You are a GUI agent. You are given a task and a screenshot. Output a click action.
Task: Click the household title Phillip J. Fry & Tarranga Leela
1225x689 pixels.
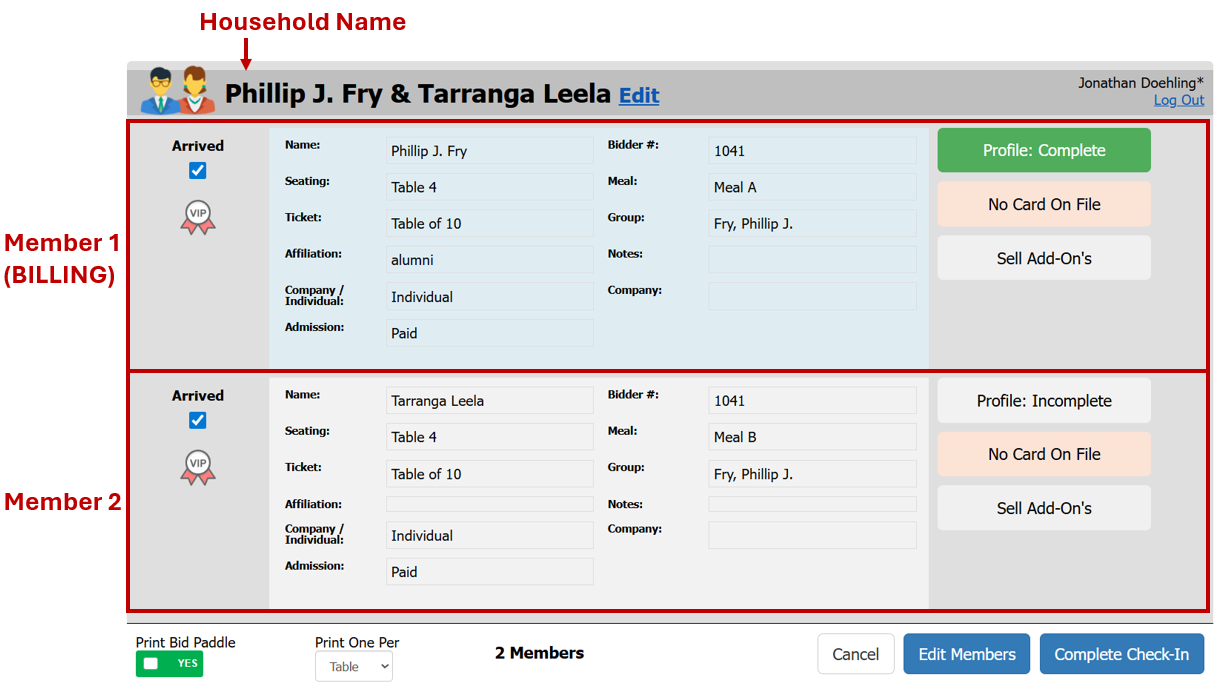418,94
